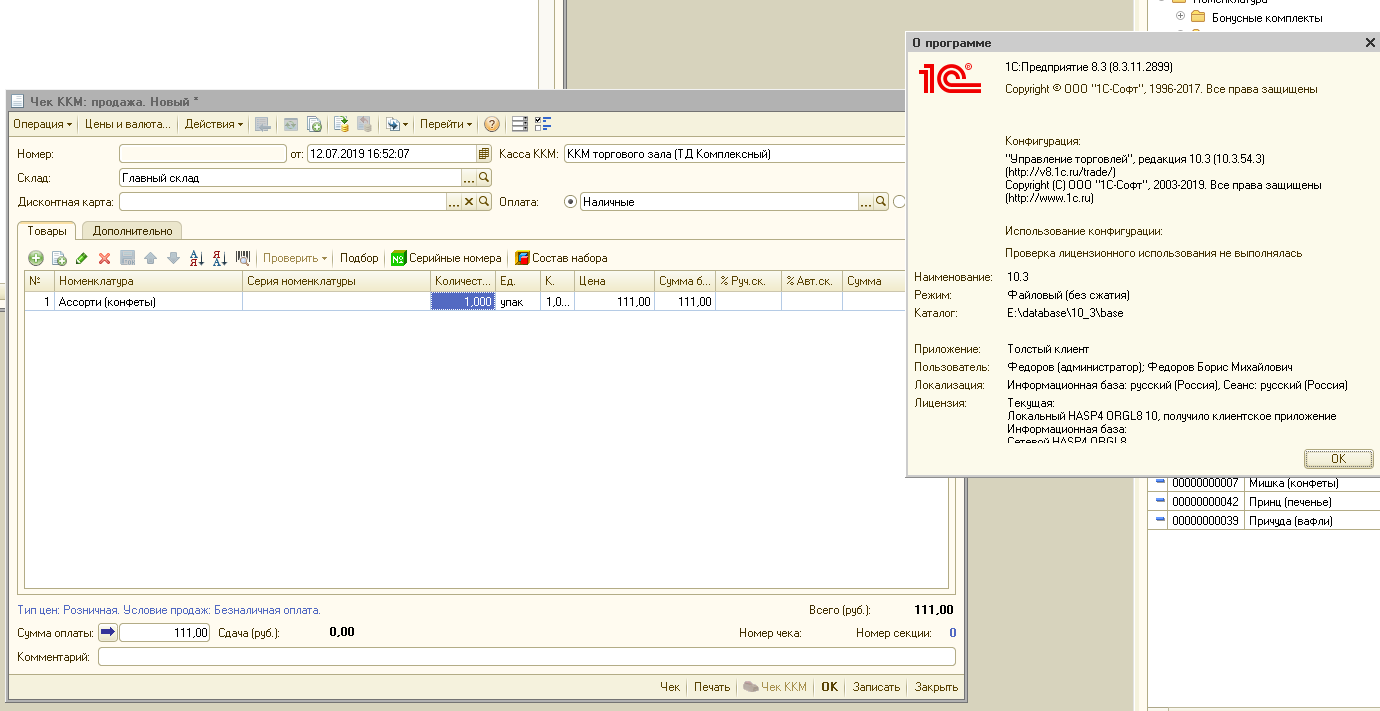Expand the Бонусные комплекты folder
1380x711 pixels.
(x=1180, y=17)
